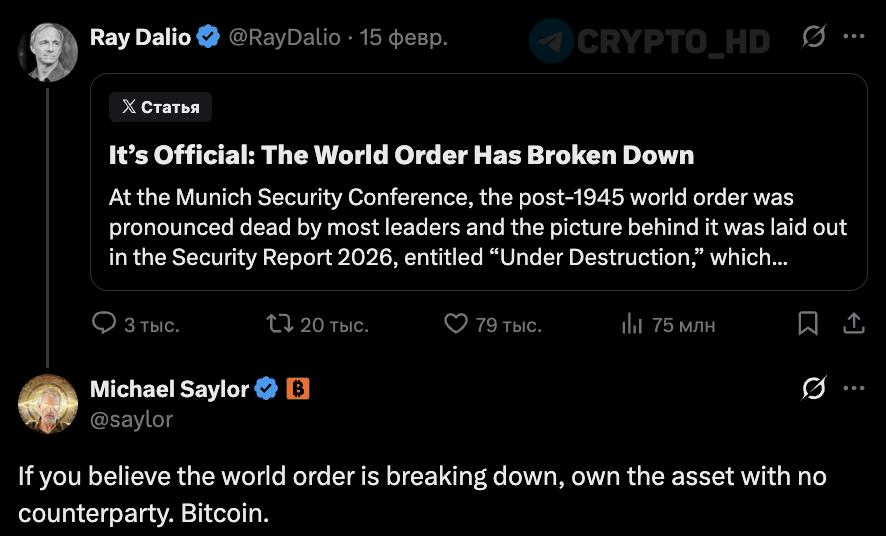Click the reply icon on Ray Dalio's post
This screenshot has width=886, height=536.
[x=104, y=324]
